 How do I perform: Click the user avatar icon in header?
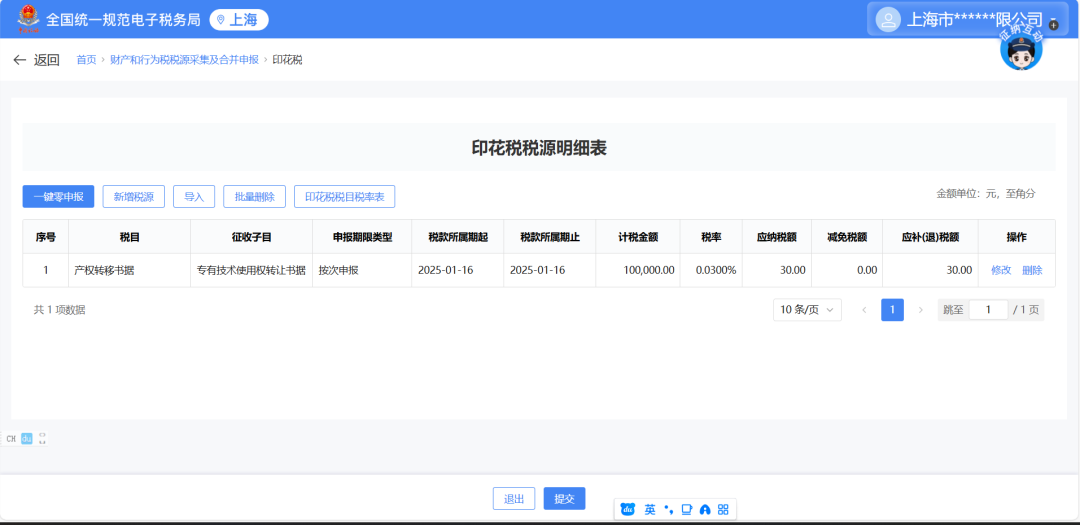click(886, 19)
